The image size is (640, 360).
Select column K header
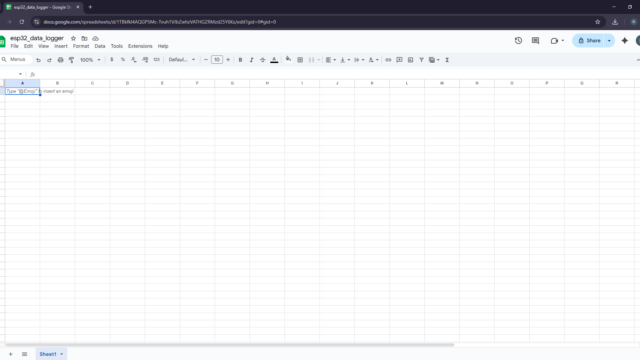pyautogui.click(x=372, y=83)
